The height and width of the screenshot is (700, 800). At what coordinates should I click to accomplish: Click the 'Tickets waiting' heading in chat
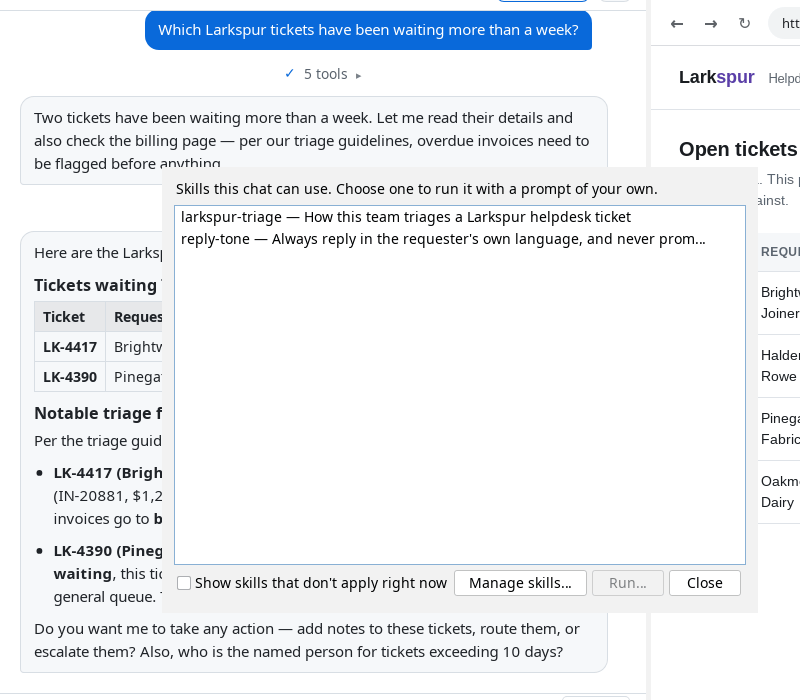98,285
